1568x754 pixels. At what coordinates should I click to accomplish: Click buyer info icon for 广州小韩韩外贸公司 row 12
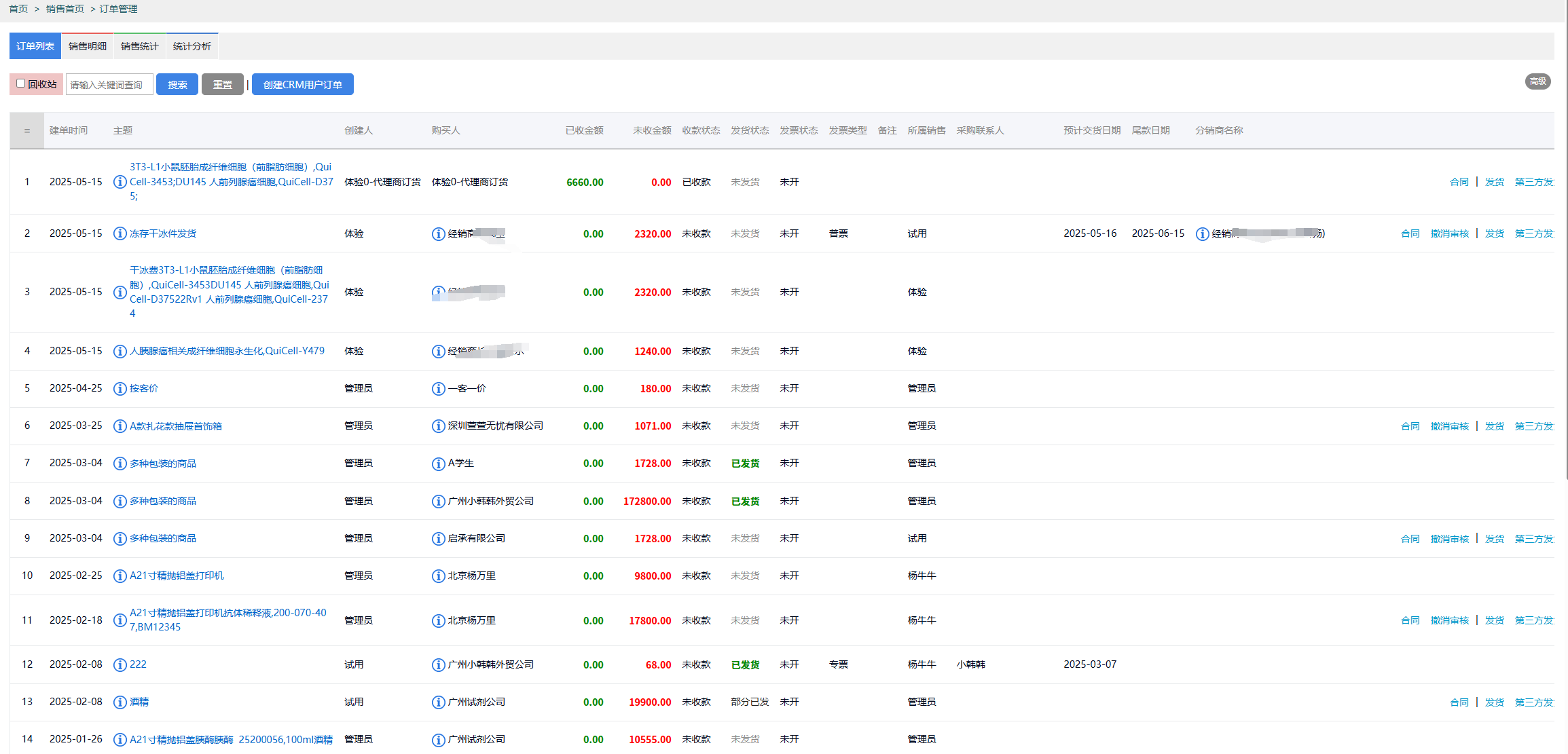pos(439,664)
